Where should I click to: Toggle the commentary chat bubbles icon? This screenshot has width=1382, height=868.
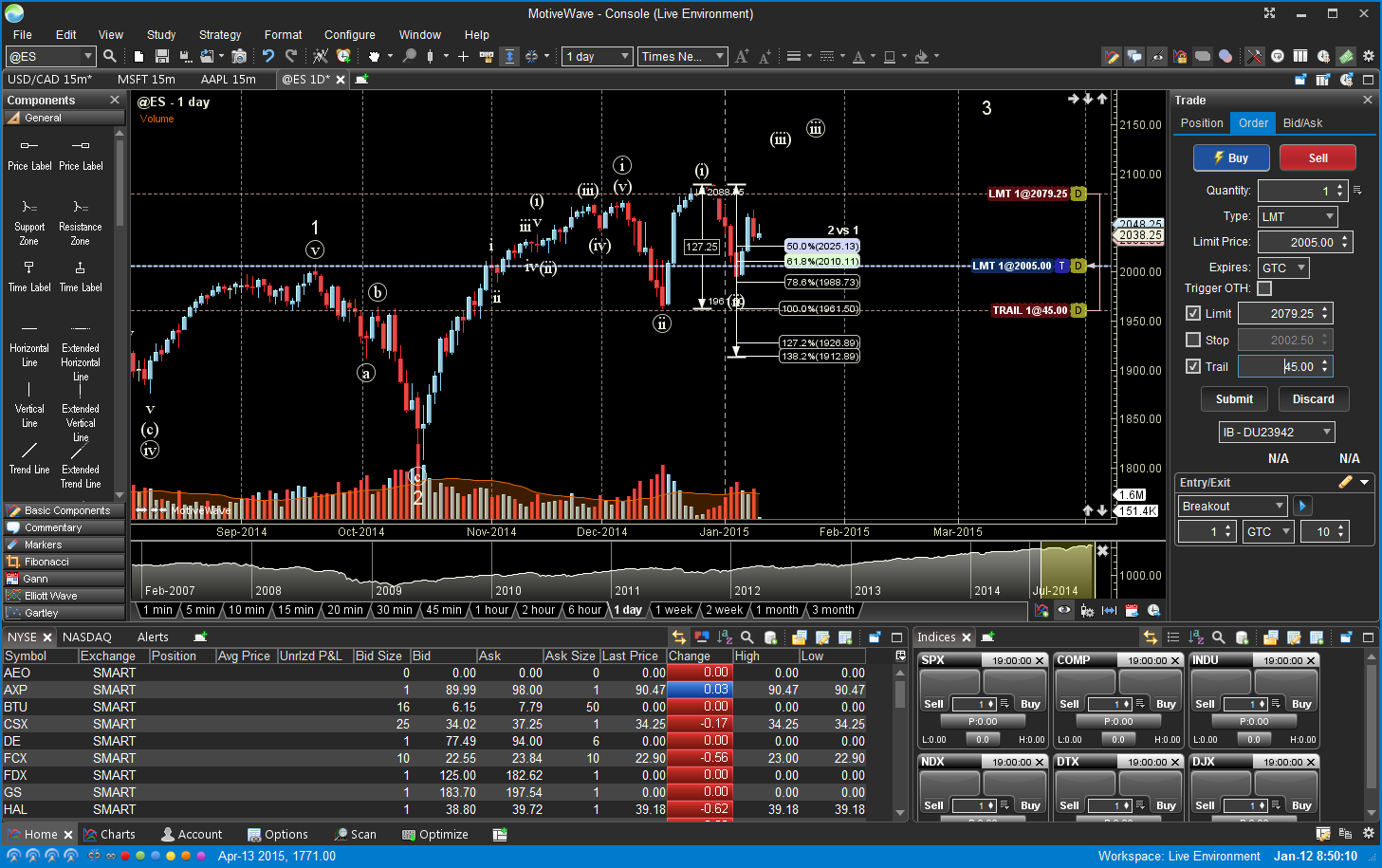1133,56
